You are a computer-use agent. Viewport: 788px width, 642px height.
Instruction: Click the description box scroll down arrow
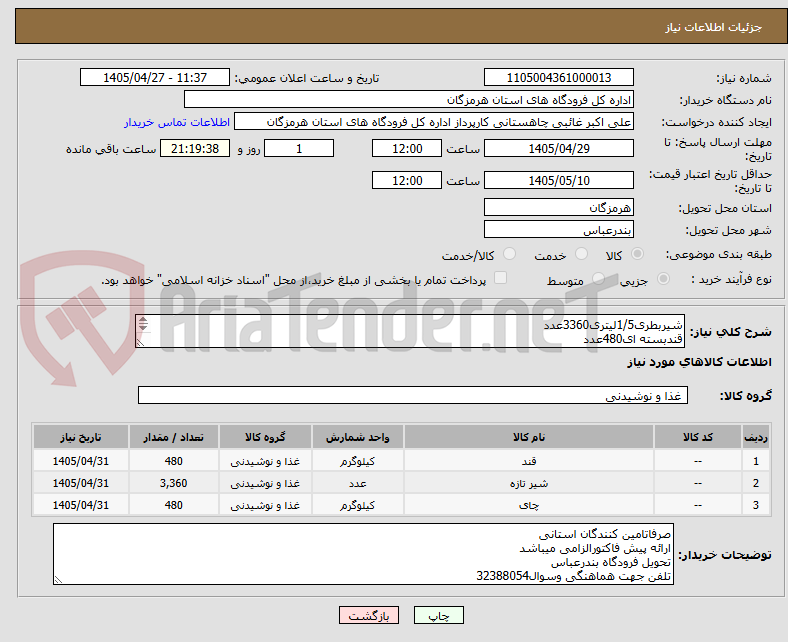coord(143,327)
